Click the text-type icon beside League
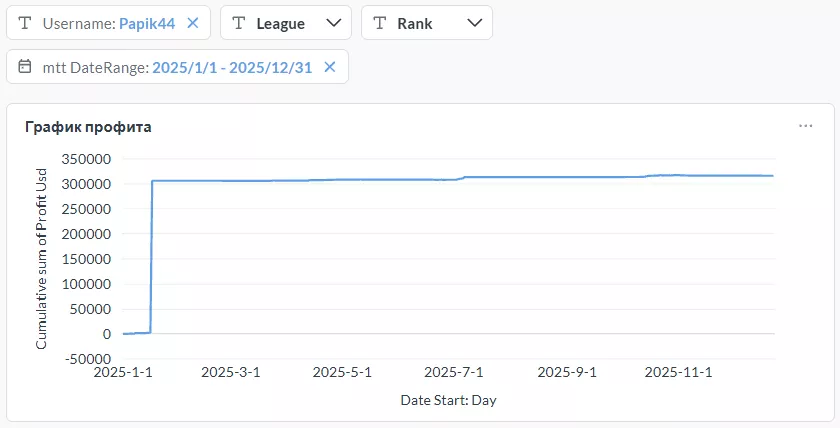840x428 pixels. tap(238, 23)
